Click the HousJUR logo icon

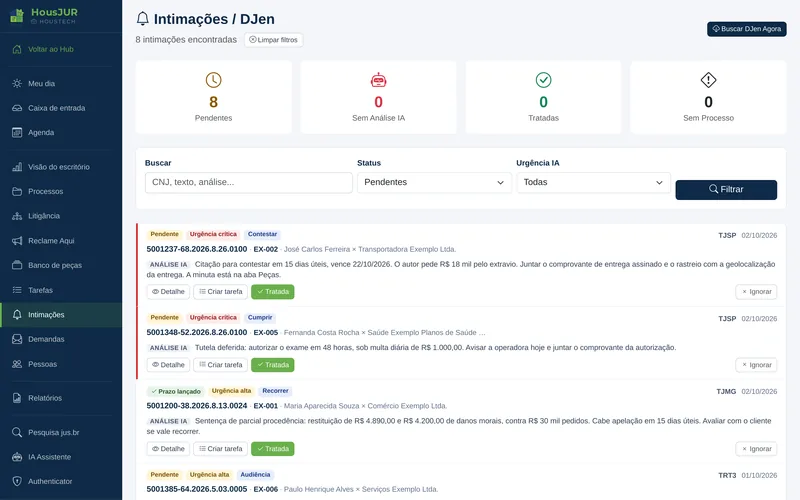point(17,16)
